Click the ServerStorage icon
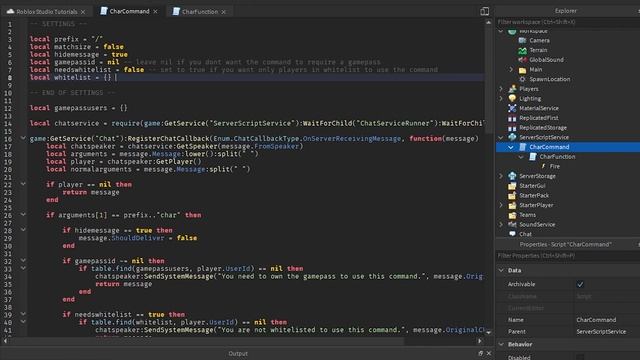 coord(512,176)
